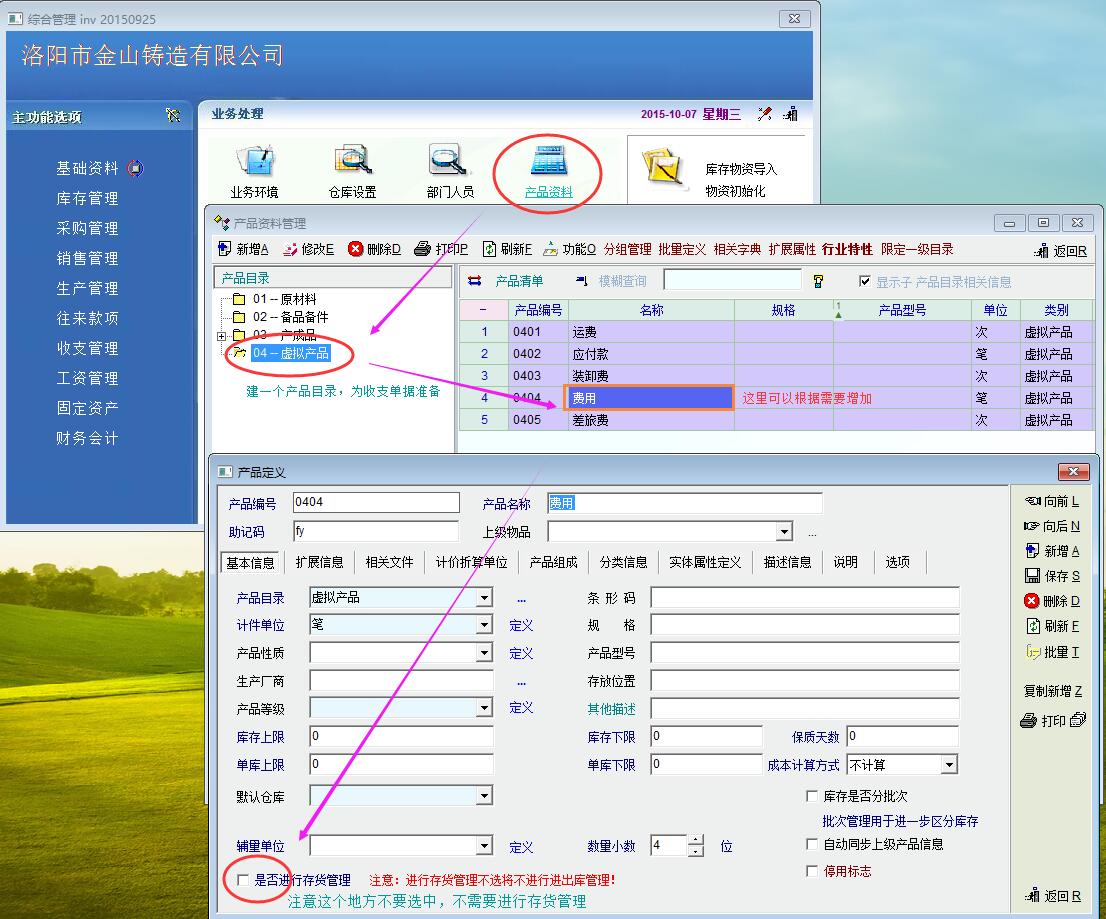Expand the 03 产成品 tree node
Viewport: 1106px width, 919px height.
[x=221, y=335]
